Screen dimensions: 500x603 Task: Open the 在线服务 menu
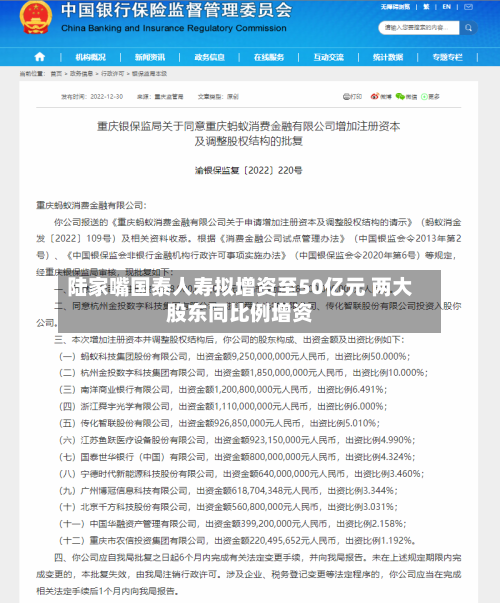pos(269,57)
